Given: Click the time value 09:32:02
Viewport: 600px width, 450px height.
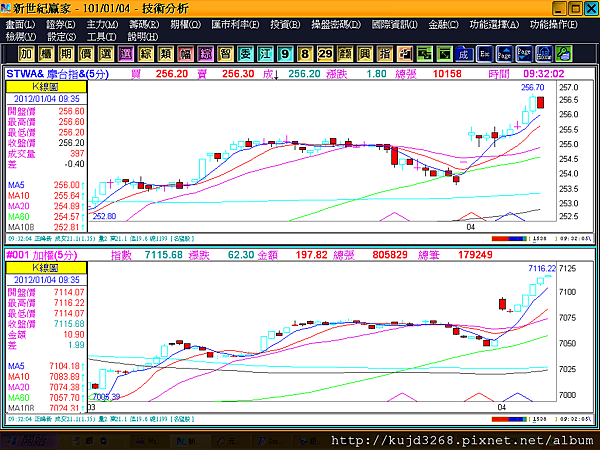Looking at the screenshot, I should (x=543, y=74).
